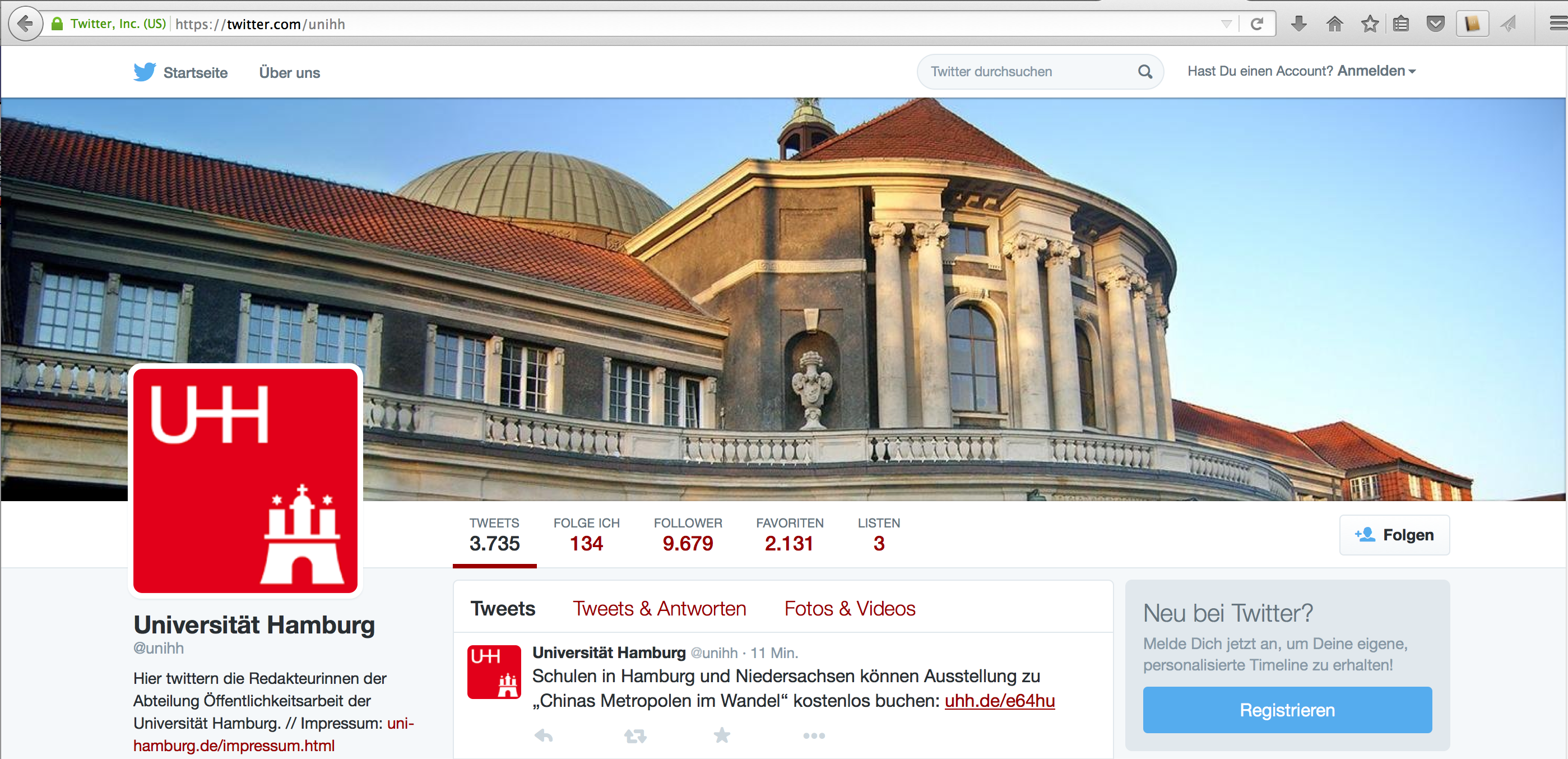This screenshot has height=759, width=1568.
Task: Click the search magnifier icon
Action: [1144, 72]
